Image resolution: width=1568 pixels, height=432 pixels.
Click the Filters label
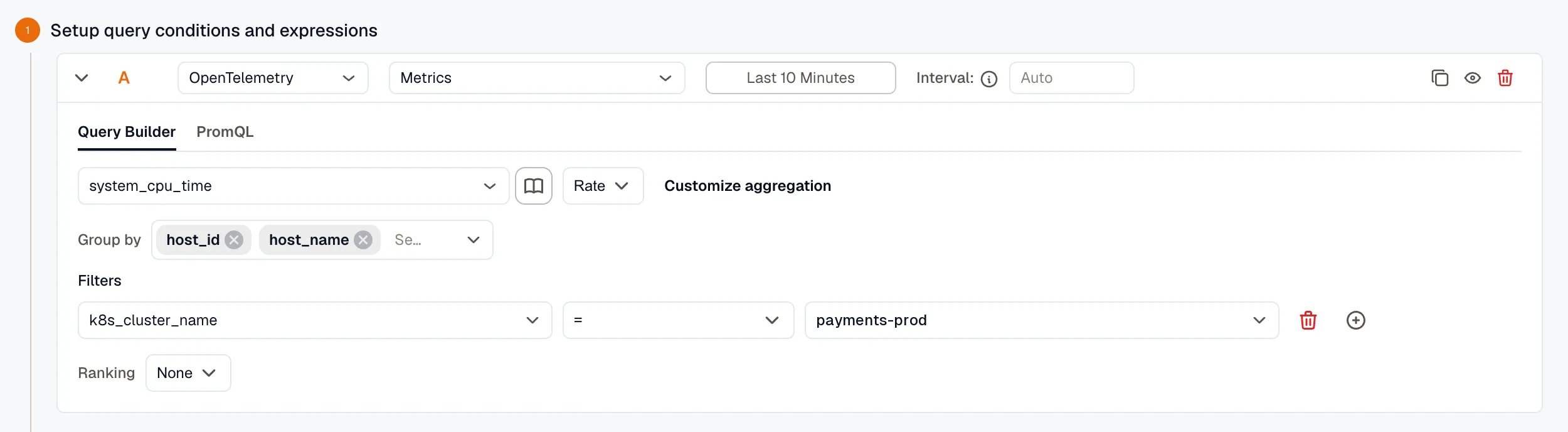click(100, 281)
